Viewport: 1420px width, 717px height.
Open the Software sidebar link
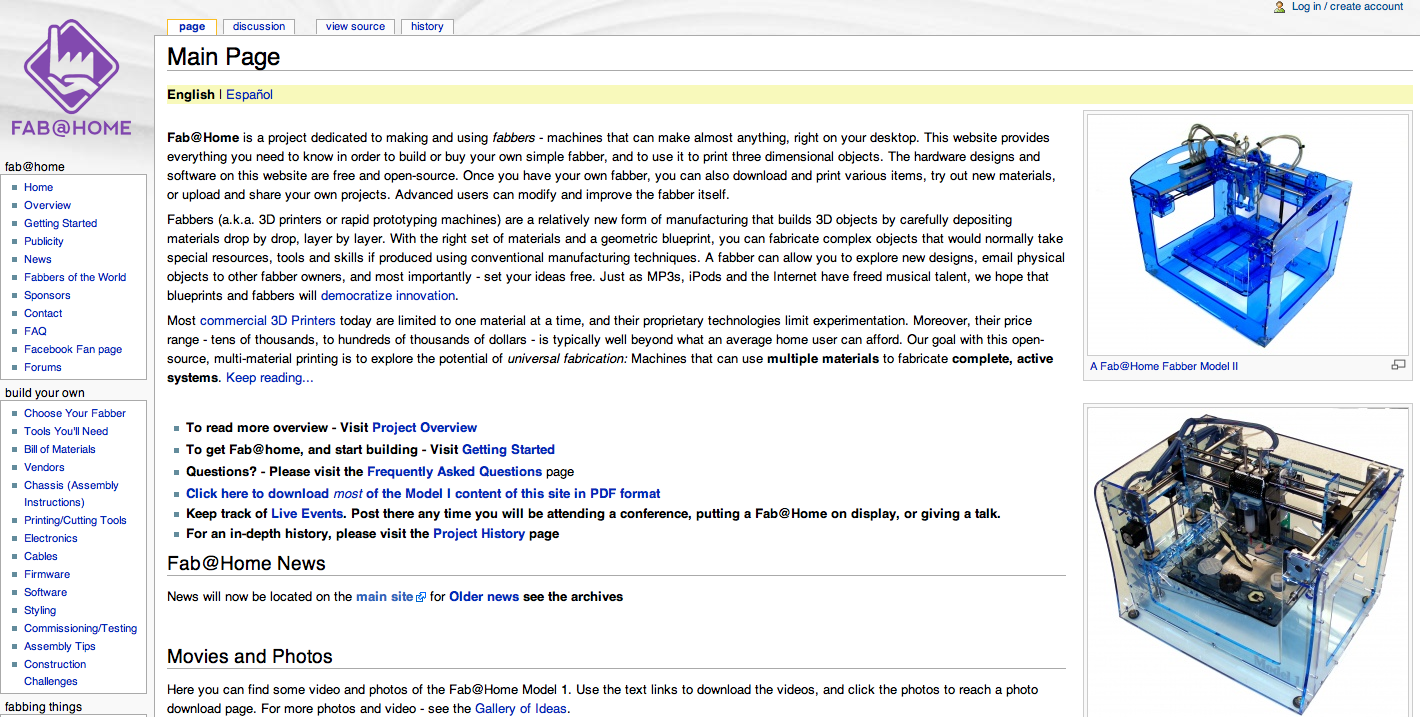point(46,592)
